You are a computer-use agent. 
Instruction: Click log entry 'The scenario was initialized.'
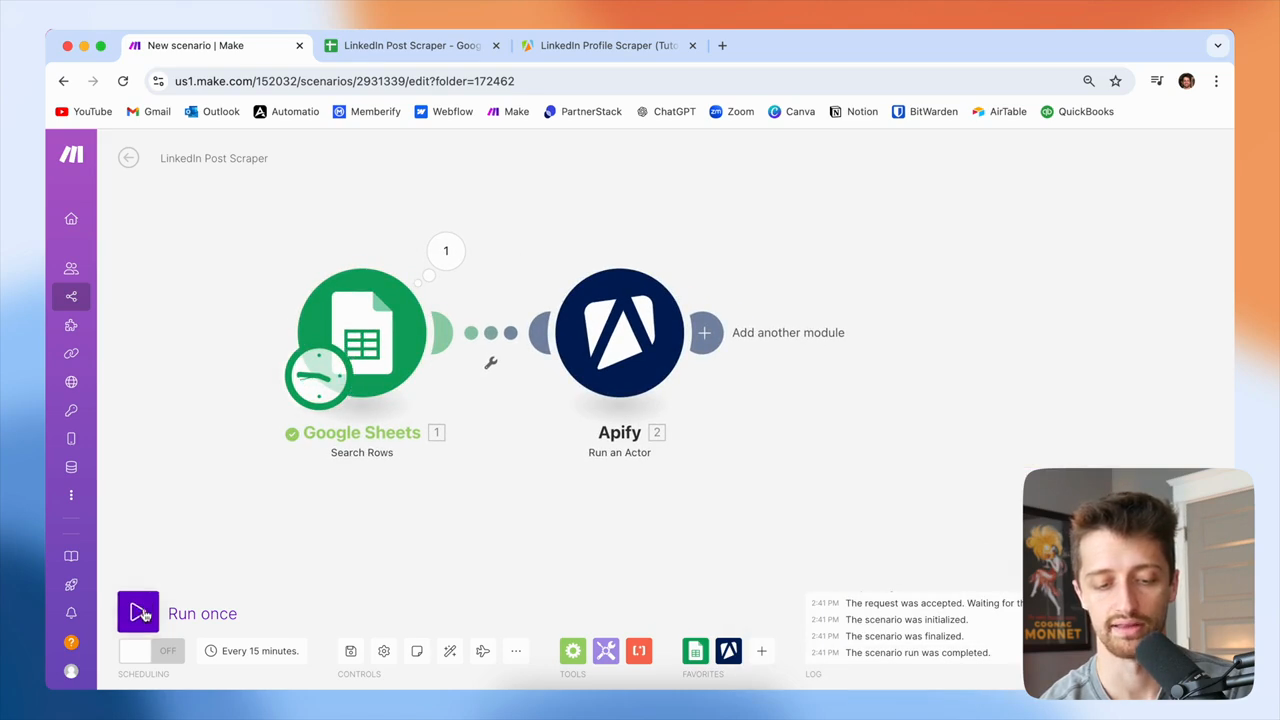tap(906, 620)
